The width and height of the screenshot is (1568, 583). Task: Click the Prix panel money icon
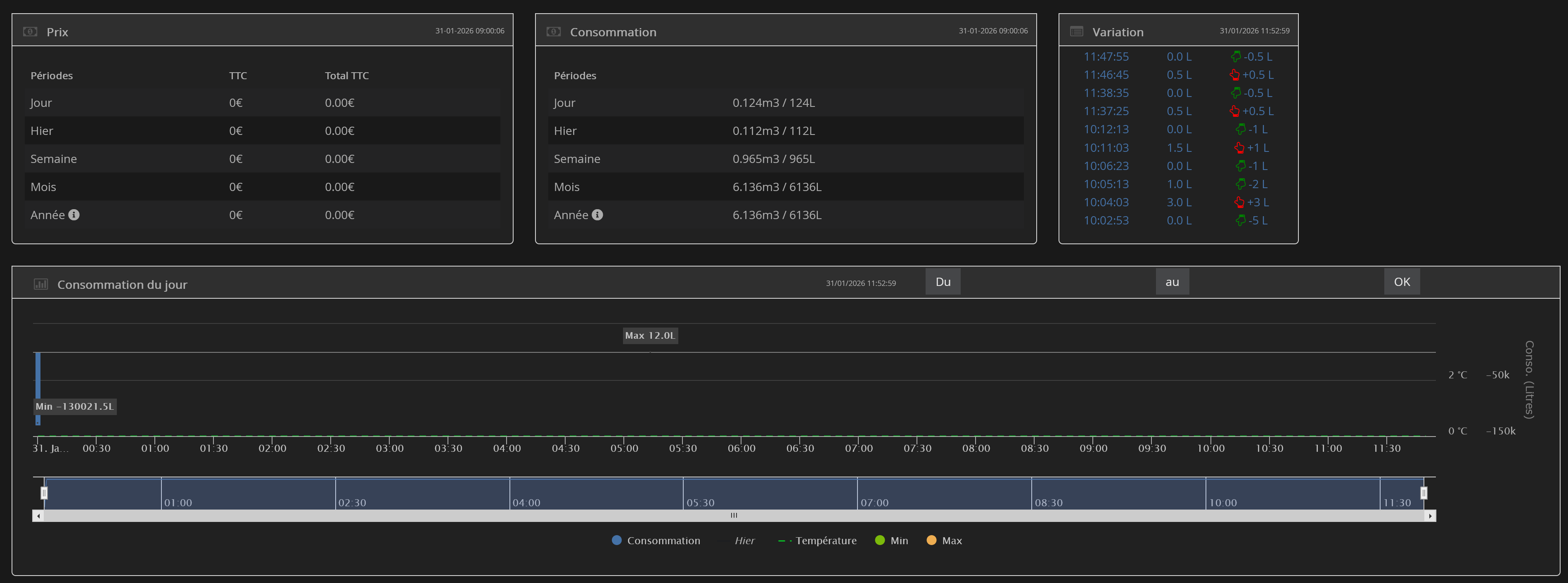tap(30, 32)
